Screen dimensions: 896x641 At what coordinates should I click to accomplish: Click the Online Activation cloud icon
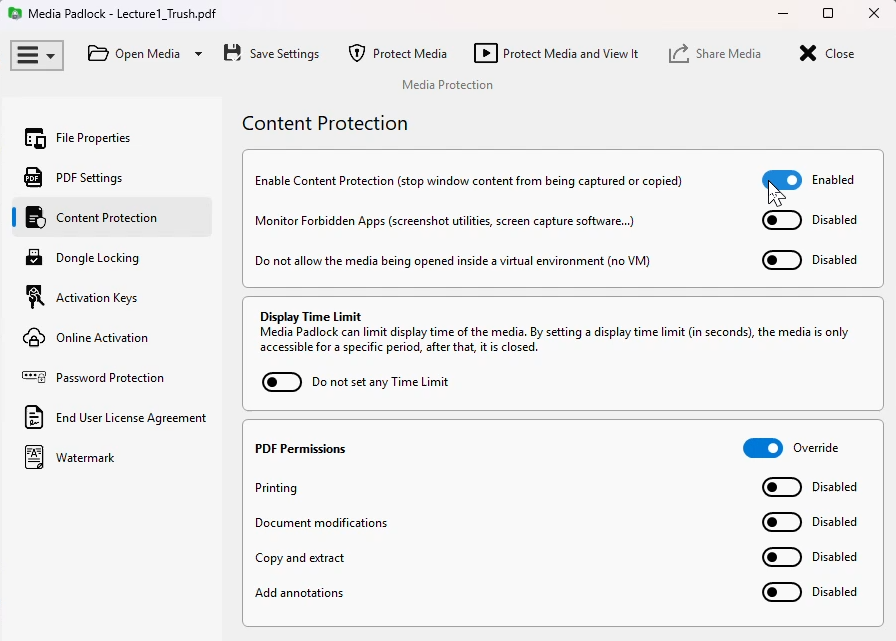coord(35,338)
